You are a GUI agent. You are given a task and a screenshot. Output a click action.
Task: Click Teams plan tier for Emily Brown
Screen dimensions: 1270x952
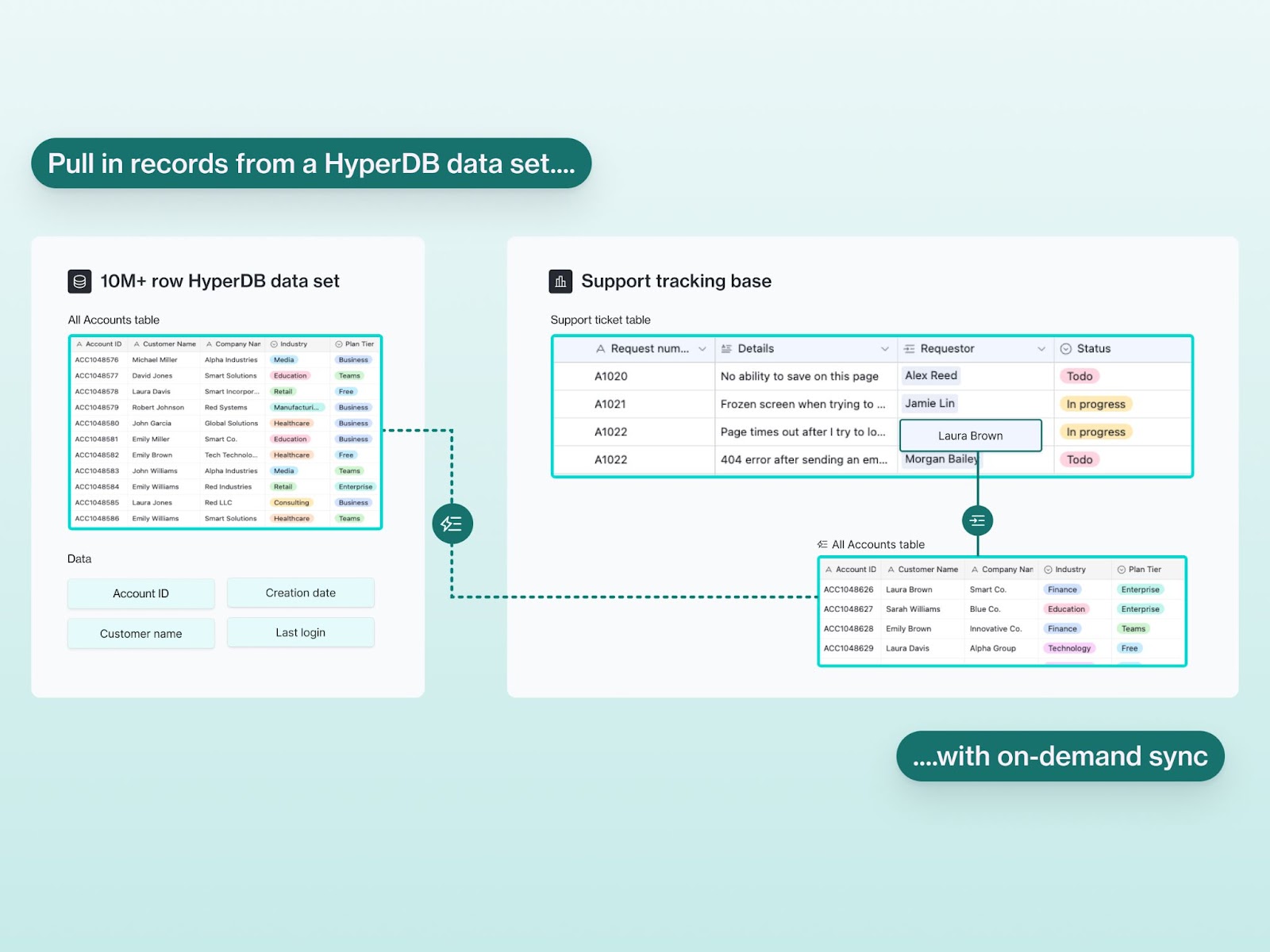pyautogui.click(x=1133, y=628)
